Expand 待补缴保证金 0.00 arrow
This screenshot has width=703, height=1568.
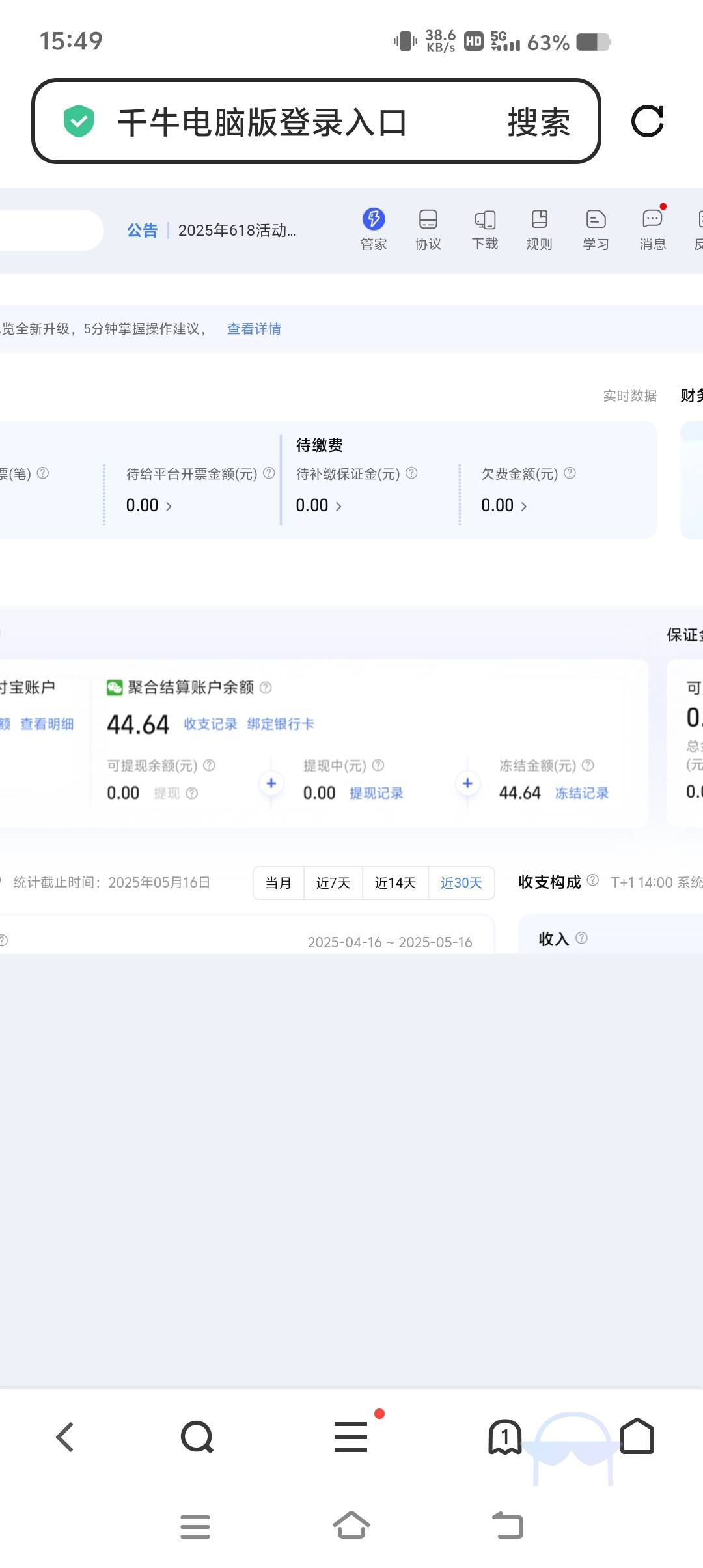tap(338, 507)
